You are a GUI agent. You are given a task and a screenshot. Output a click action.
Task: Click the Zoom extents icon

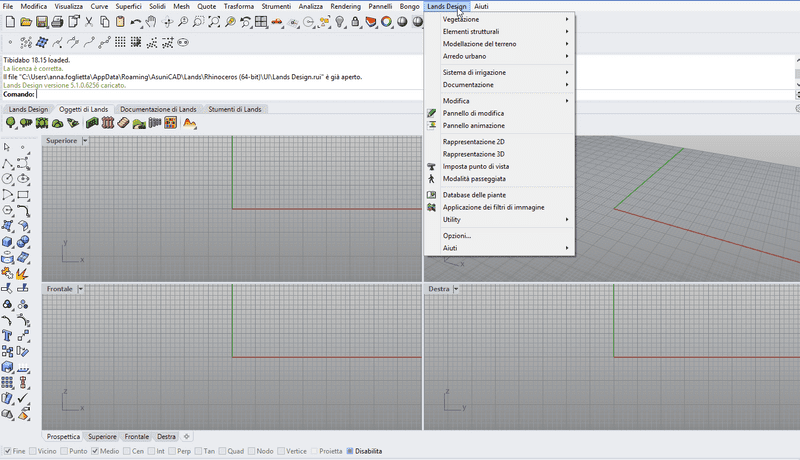(214, 21)
